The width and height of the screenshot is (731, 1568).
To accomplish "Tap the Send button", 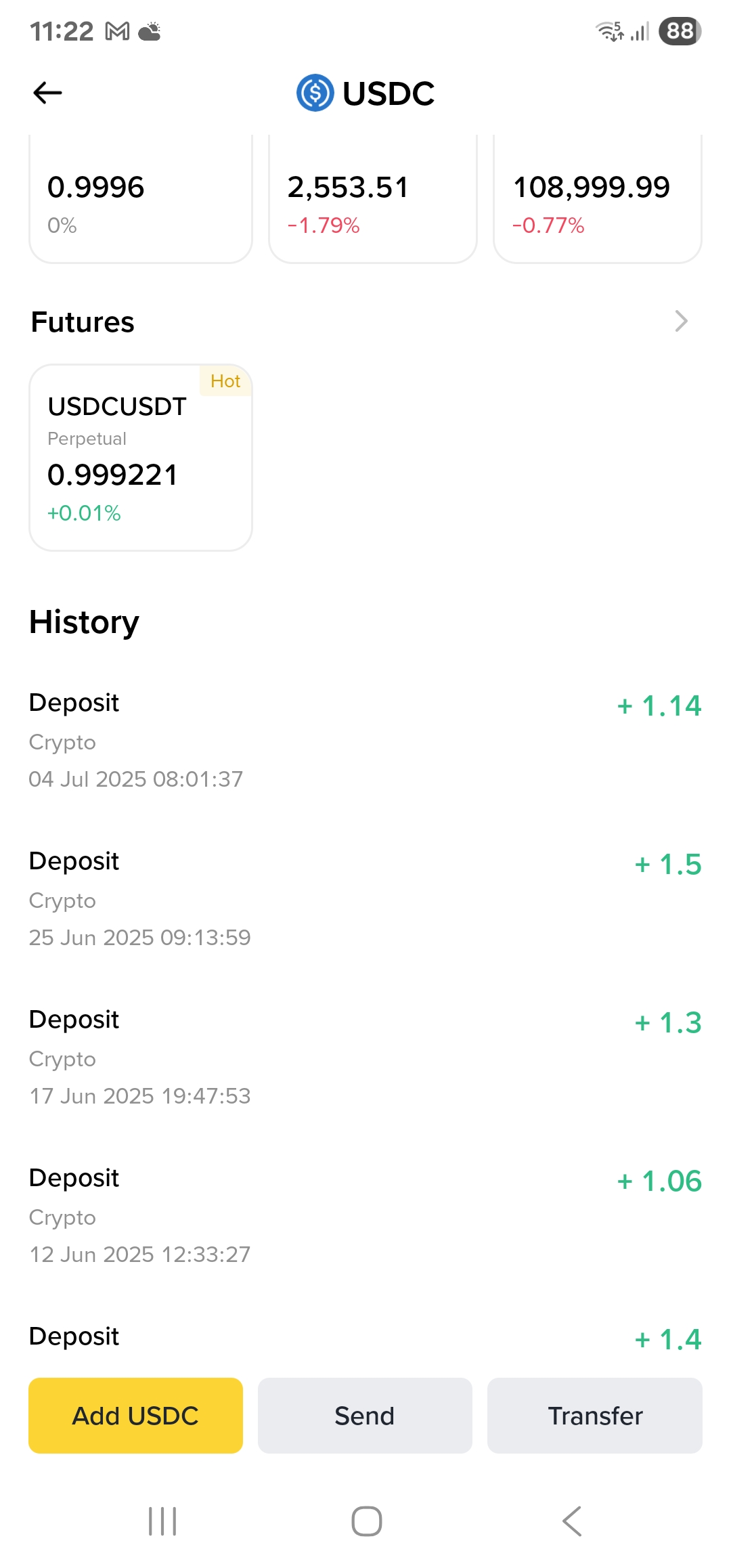I will [365, 1416].
